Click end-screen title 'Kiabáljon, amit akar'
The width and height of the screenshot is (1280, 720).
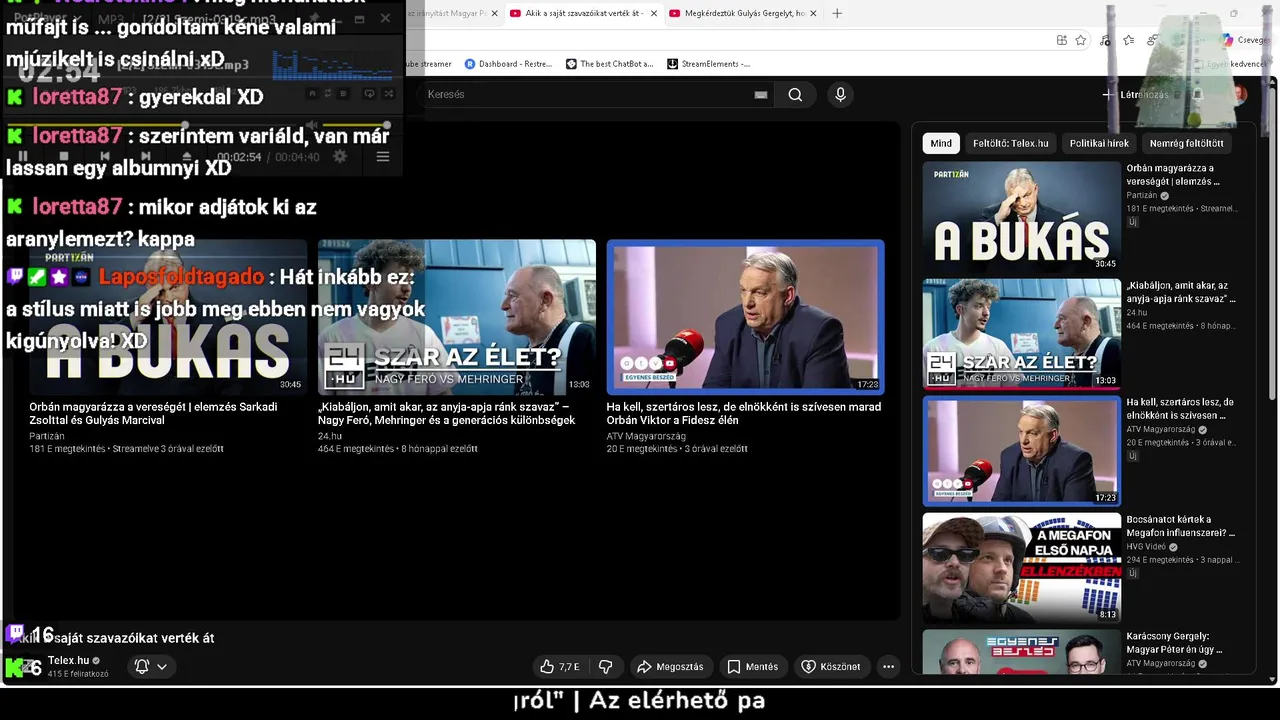(446, 414)
